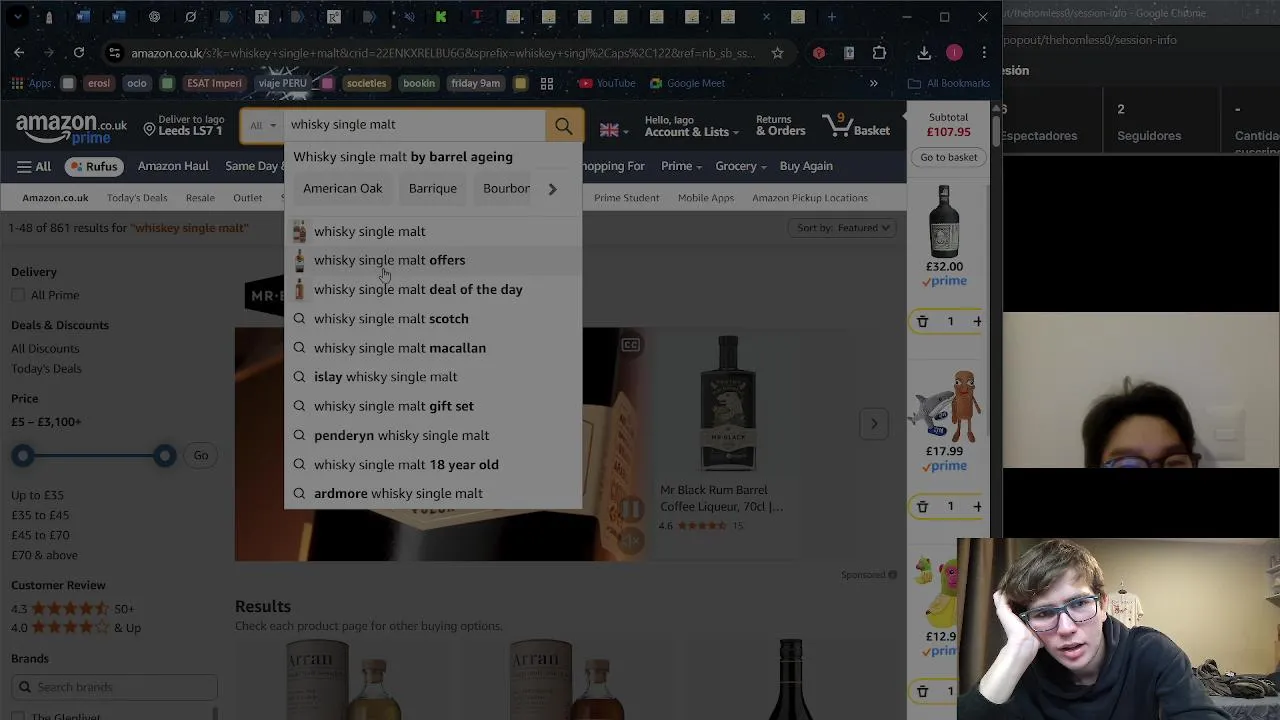Show hidden bookmarks with double chevron
Screen dimensions: 1280x720
tap(873, 83)
